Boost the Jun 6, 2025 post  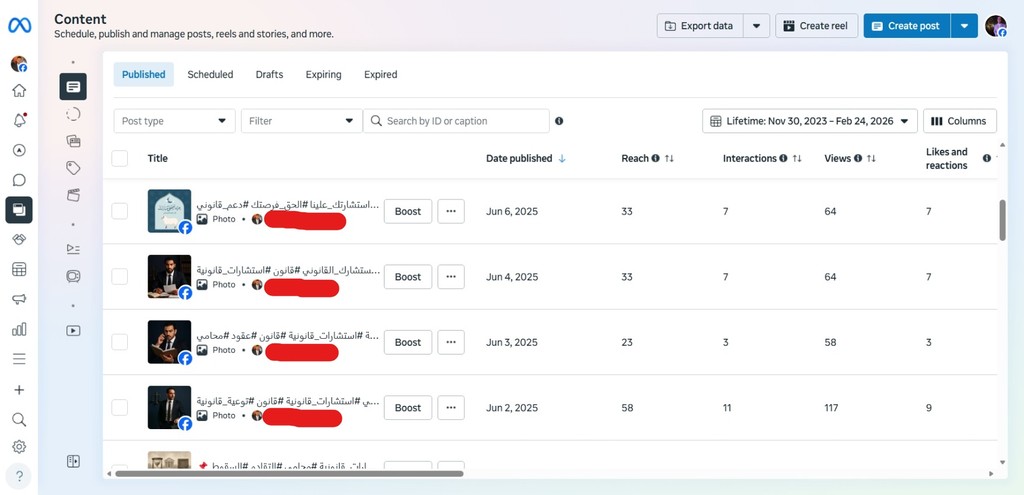tap(408, 211)
